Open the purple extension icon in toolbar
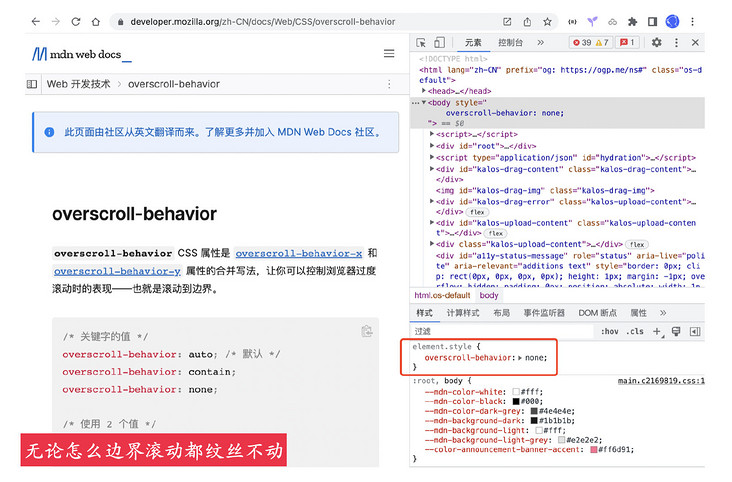Image resolution: width=732 pixels, height=482 pixels. (592, 21)
